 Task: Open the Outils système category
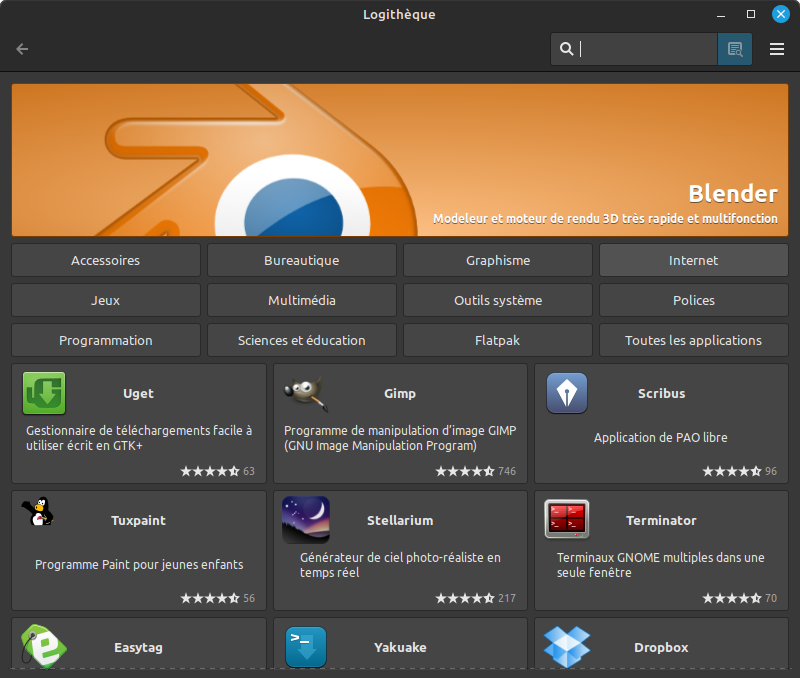pyautogui.click(x=498, y=300)
